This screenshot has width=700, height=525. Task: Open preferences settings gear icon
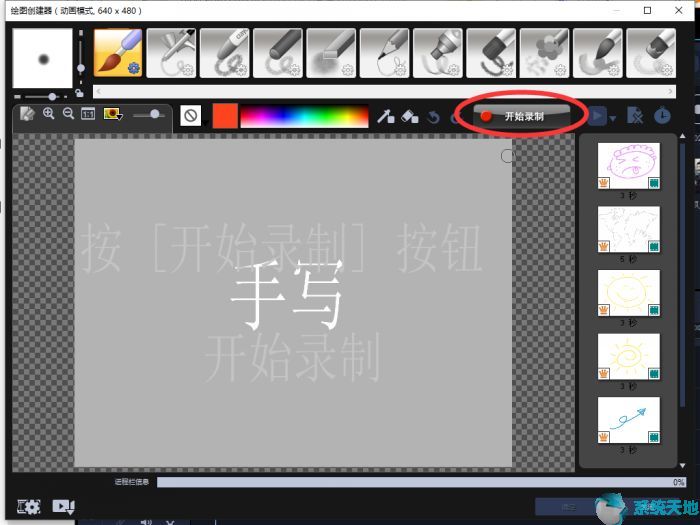click(x=29, y=506)
